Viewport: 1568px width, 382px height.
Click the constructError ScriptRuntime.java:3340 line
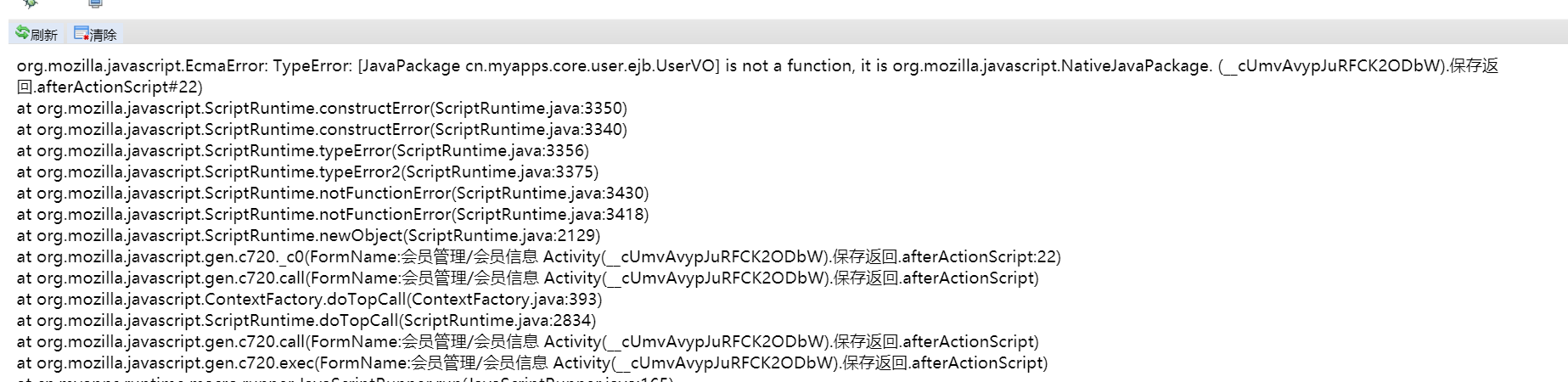(322, 129)
